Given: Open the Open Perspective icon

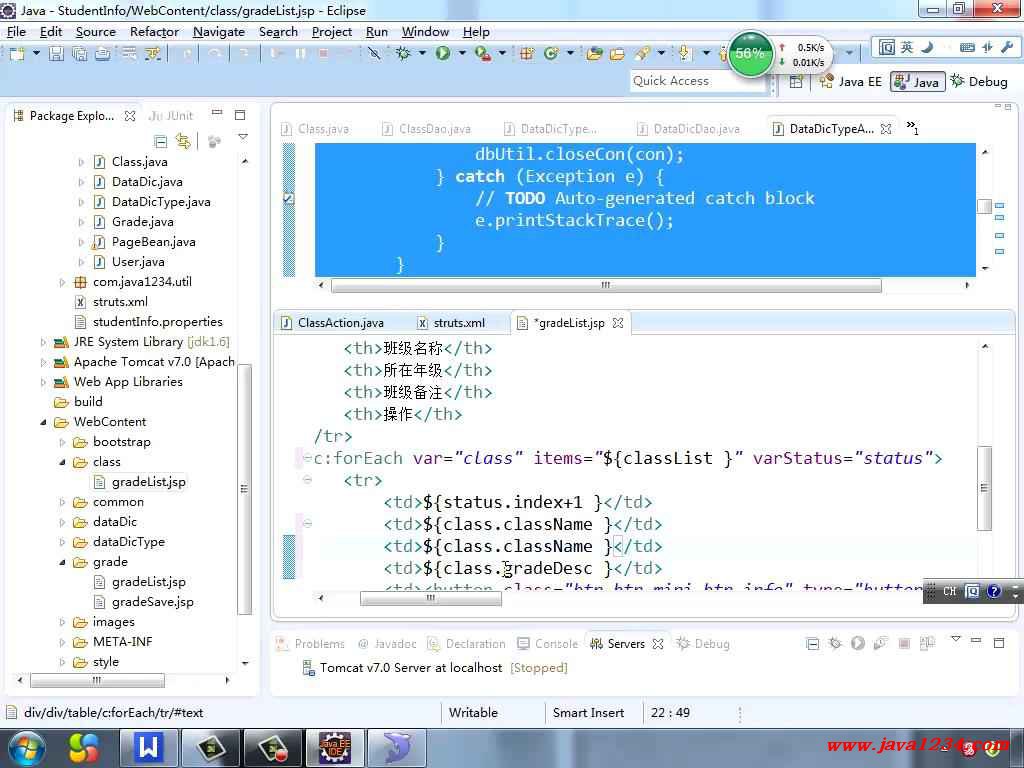Looking at the screenshot, I should click(796, 82).
